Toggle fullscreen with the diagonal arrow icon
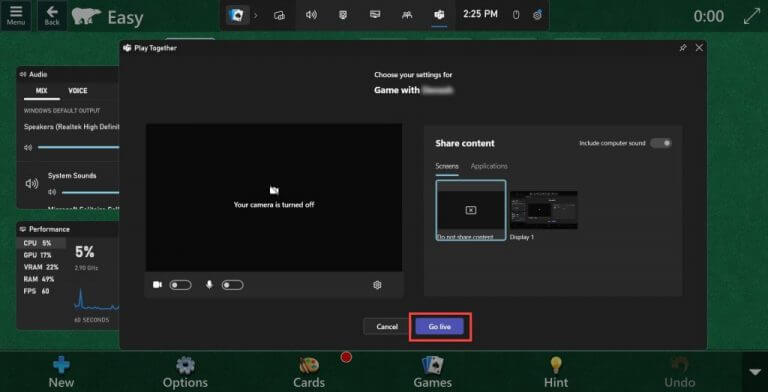The height and width of the screenshot is (392, 768). coord(751,16)
